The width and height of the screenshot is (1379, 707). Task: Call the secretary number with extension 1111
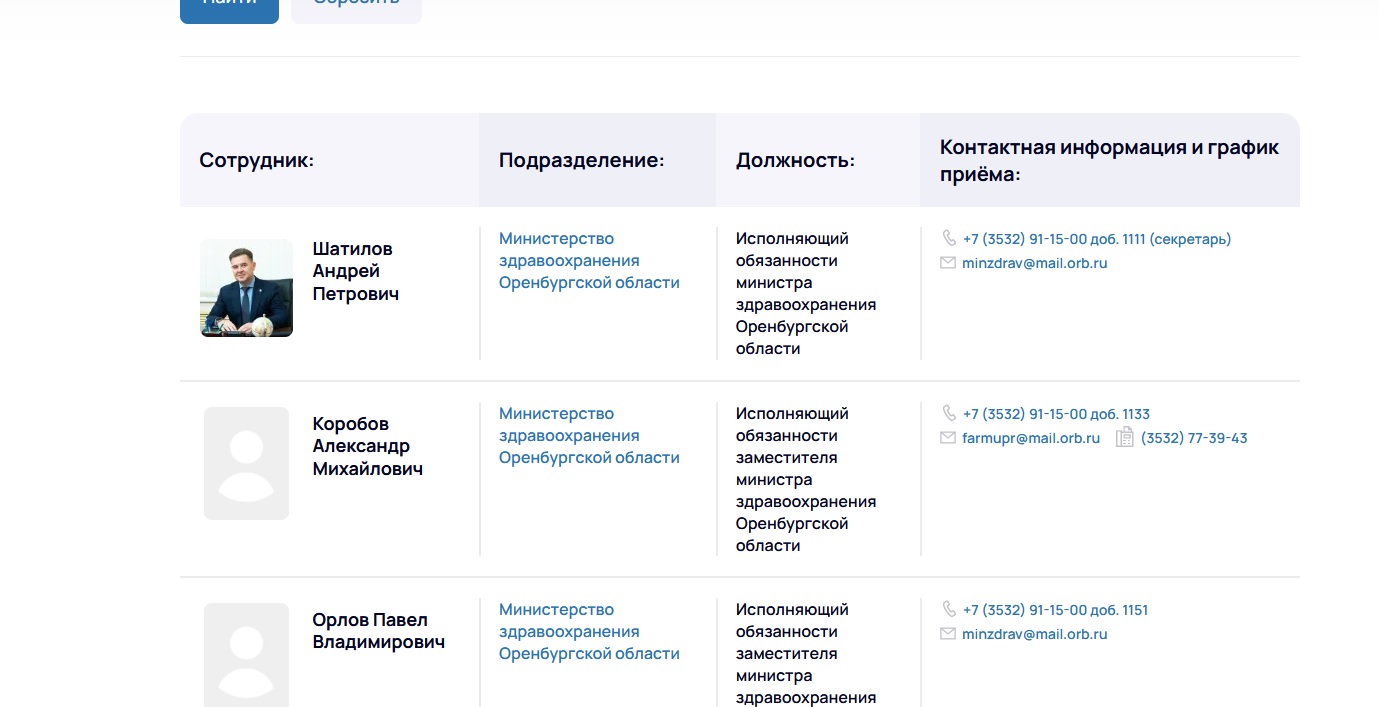[x=1096, y=239]
